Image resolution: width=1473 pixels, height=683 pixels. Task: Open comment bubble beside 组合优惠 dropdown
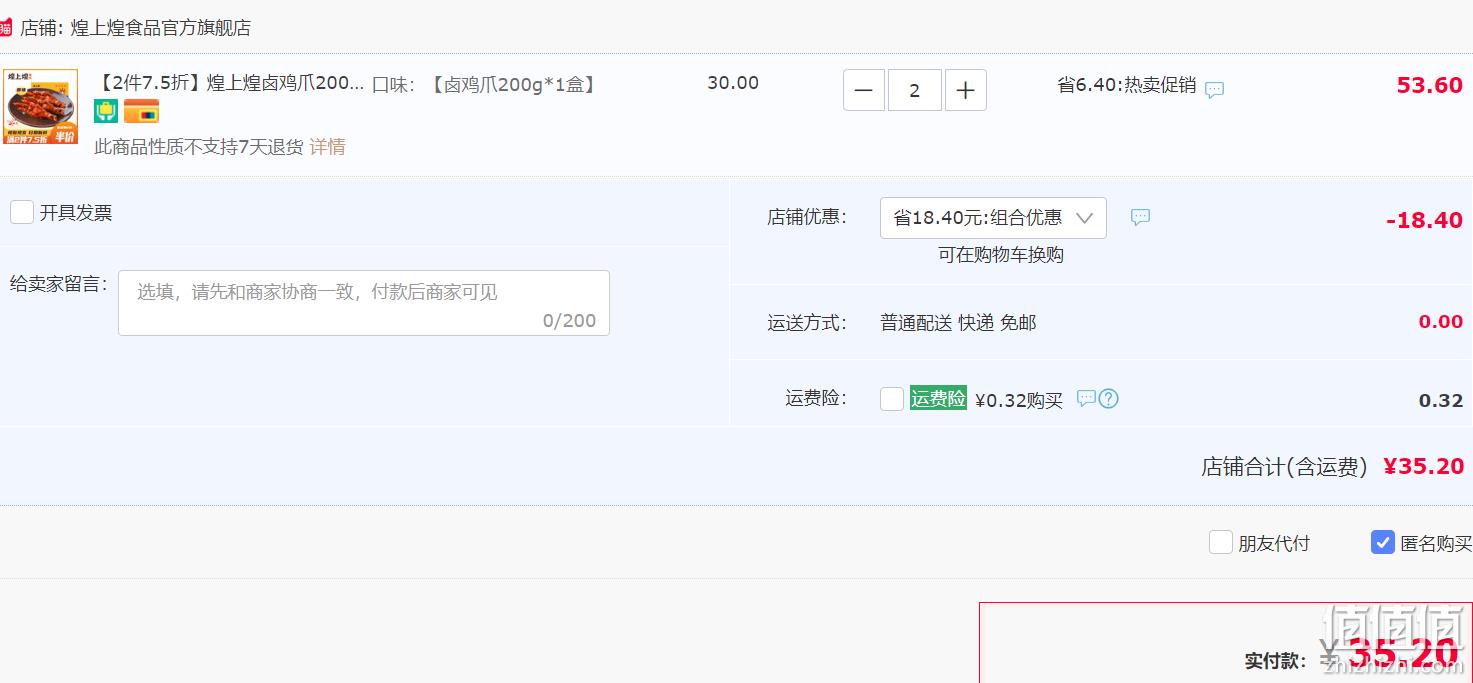point(1140,217)
